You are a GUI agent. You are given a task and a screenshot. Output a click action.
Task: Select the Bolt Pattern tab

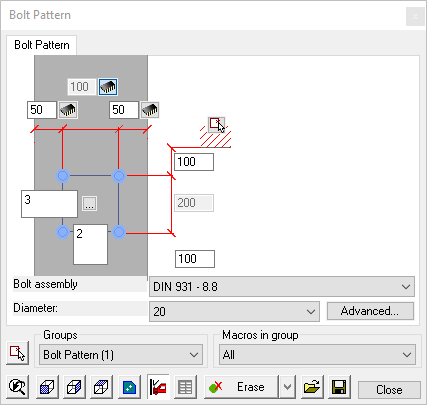[42, 45]
